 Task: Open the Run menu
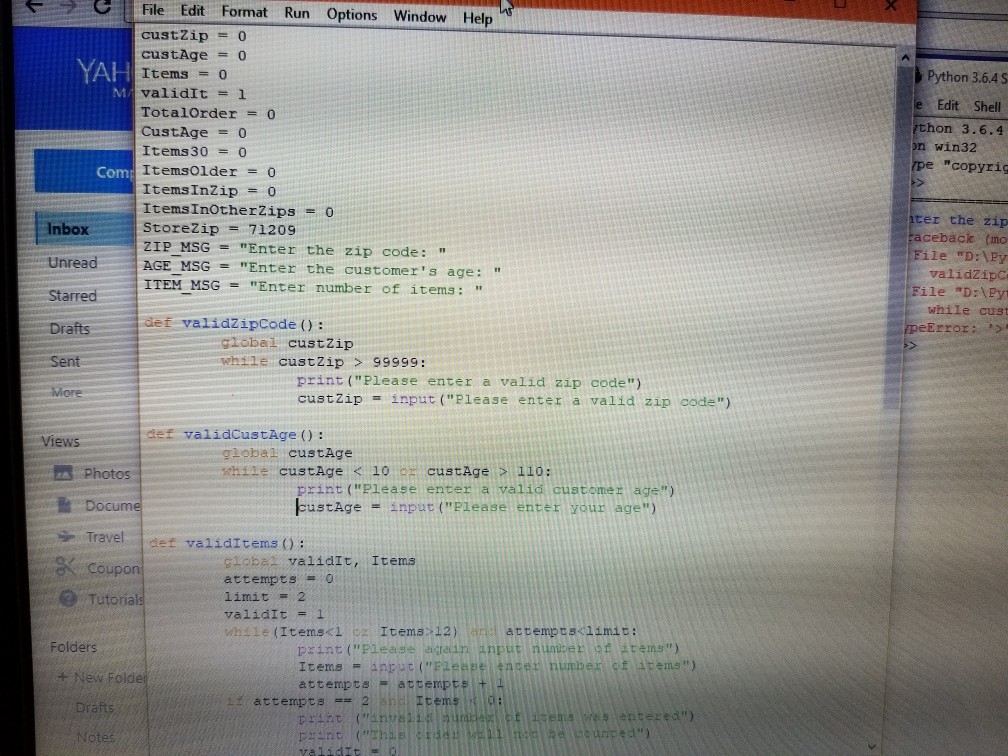point(296,12)
